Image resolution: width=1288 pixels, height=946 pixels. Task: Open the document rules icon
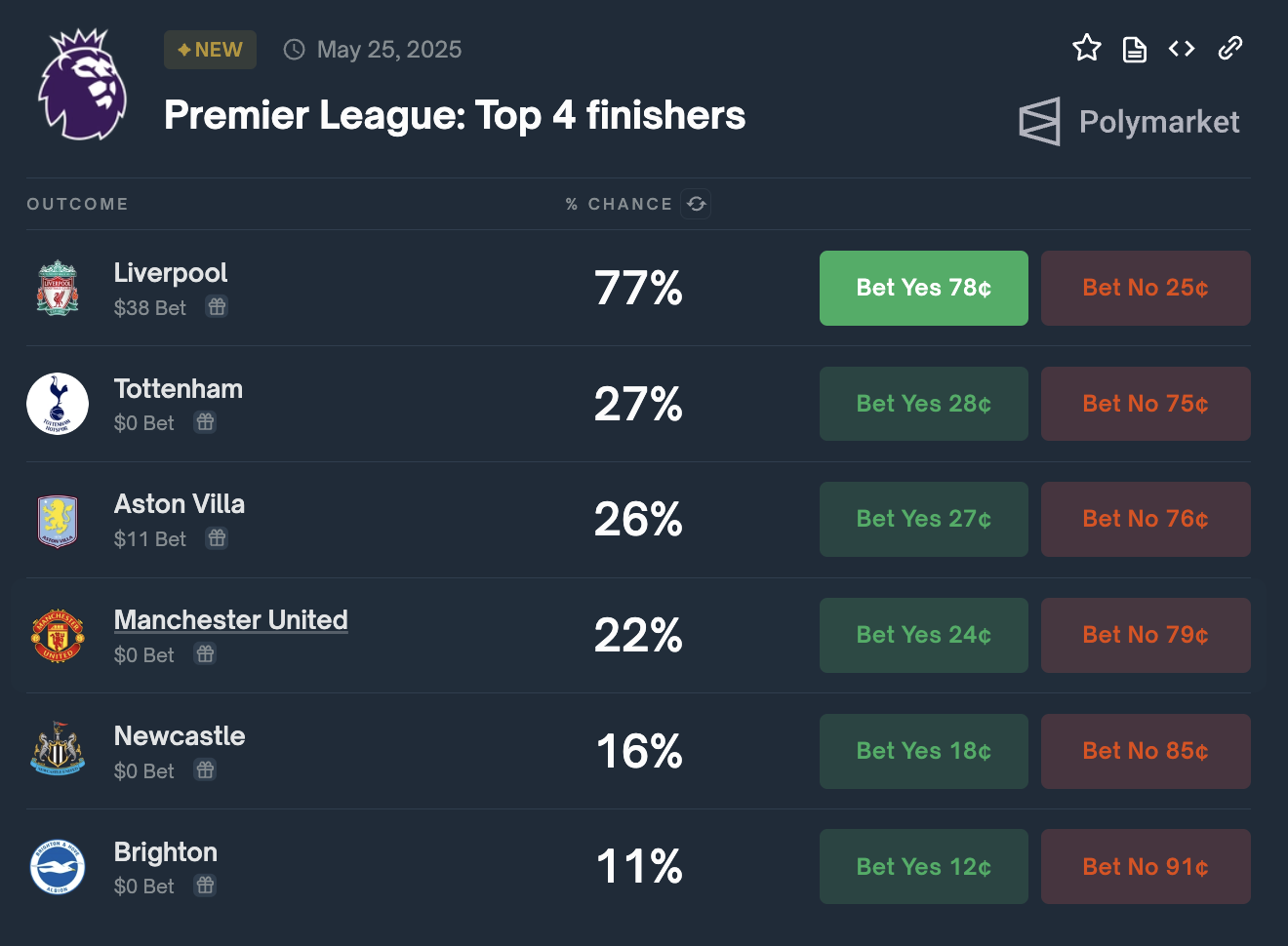click(1134, 49)
